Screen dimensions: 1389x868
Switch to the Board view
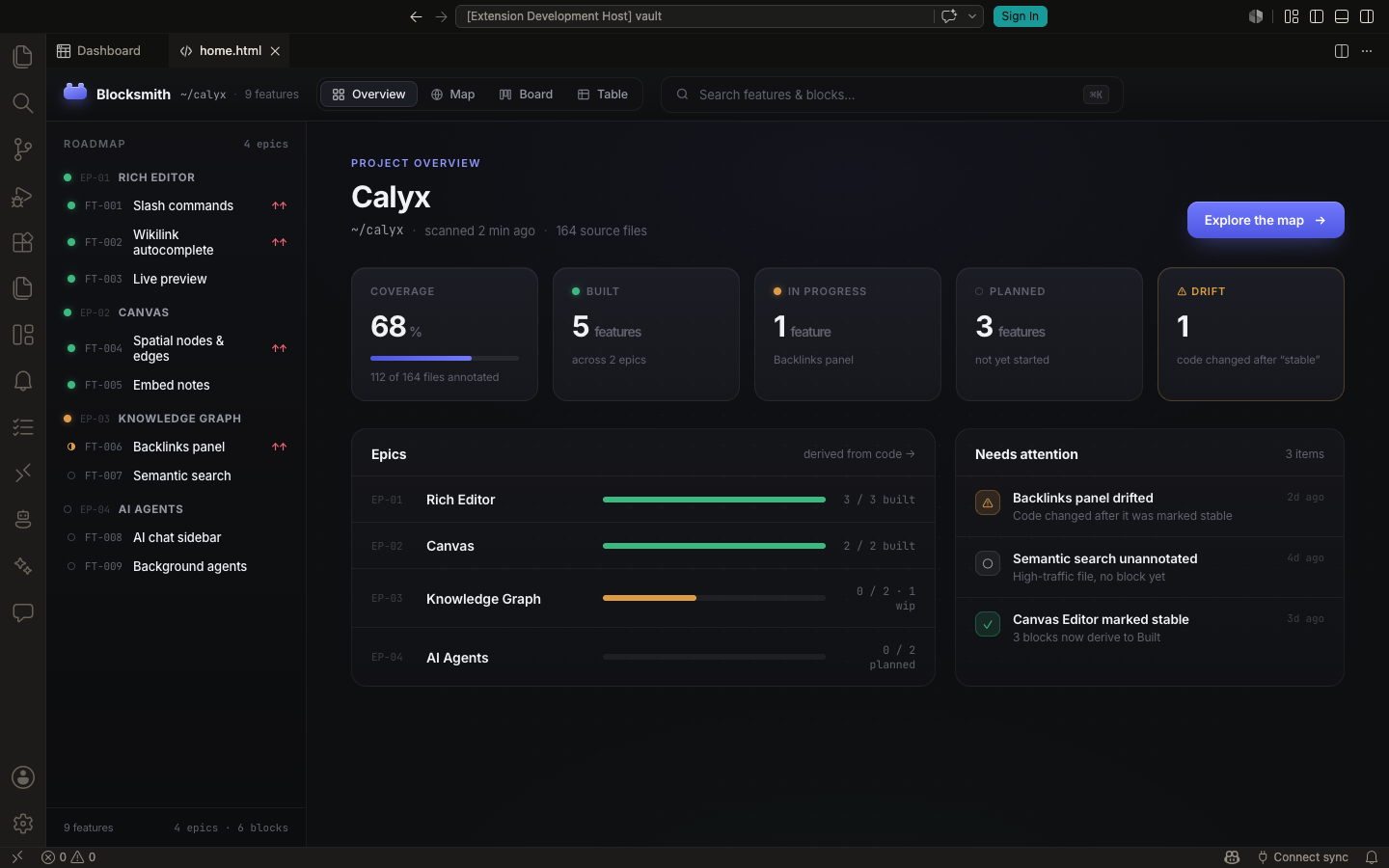tap(526, 95)
